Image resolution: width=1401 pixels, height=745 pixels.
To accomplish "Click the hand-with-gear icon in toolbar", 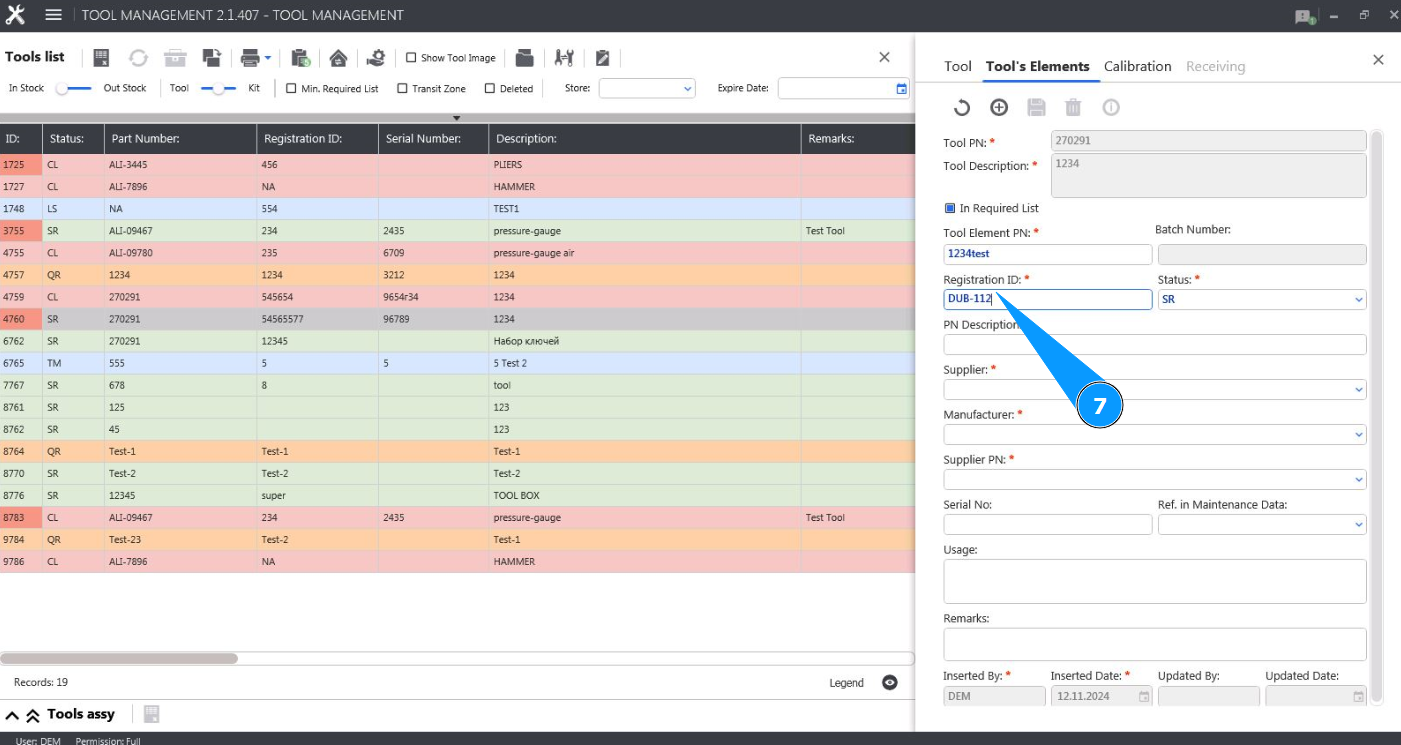I will (x=376, y=58).
